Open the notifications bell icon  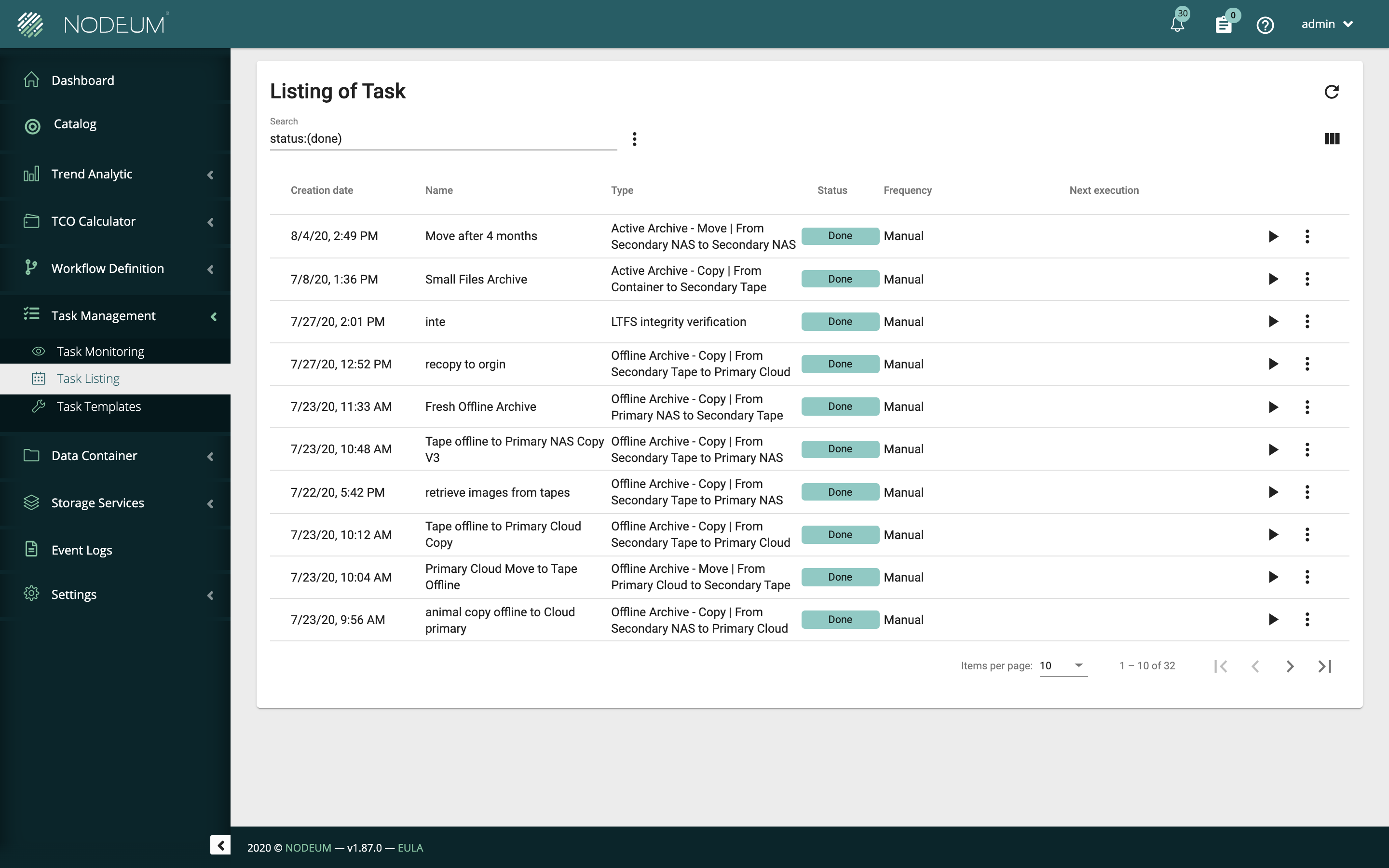pos(1177,25)
